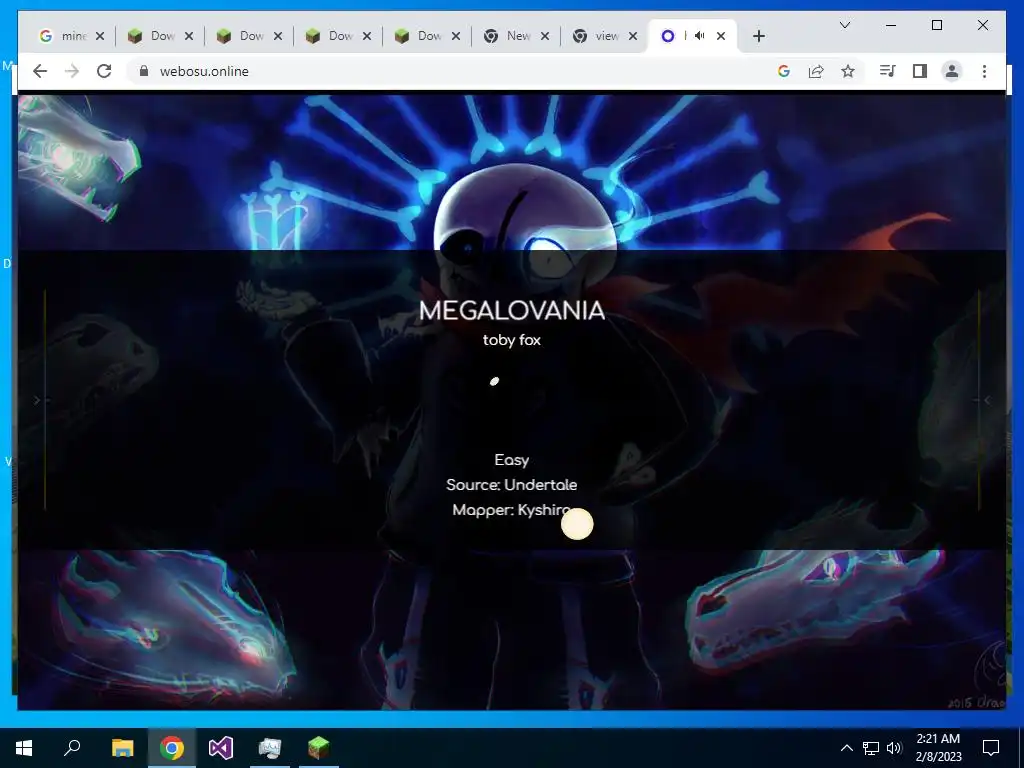Click the Chrome taskbar icon
Viewport: 1024px width, 768px height.
pyautogui.click(x=172, y=748)
